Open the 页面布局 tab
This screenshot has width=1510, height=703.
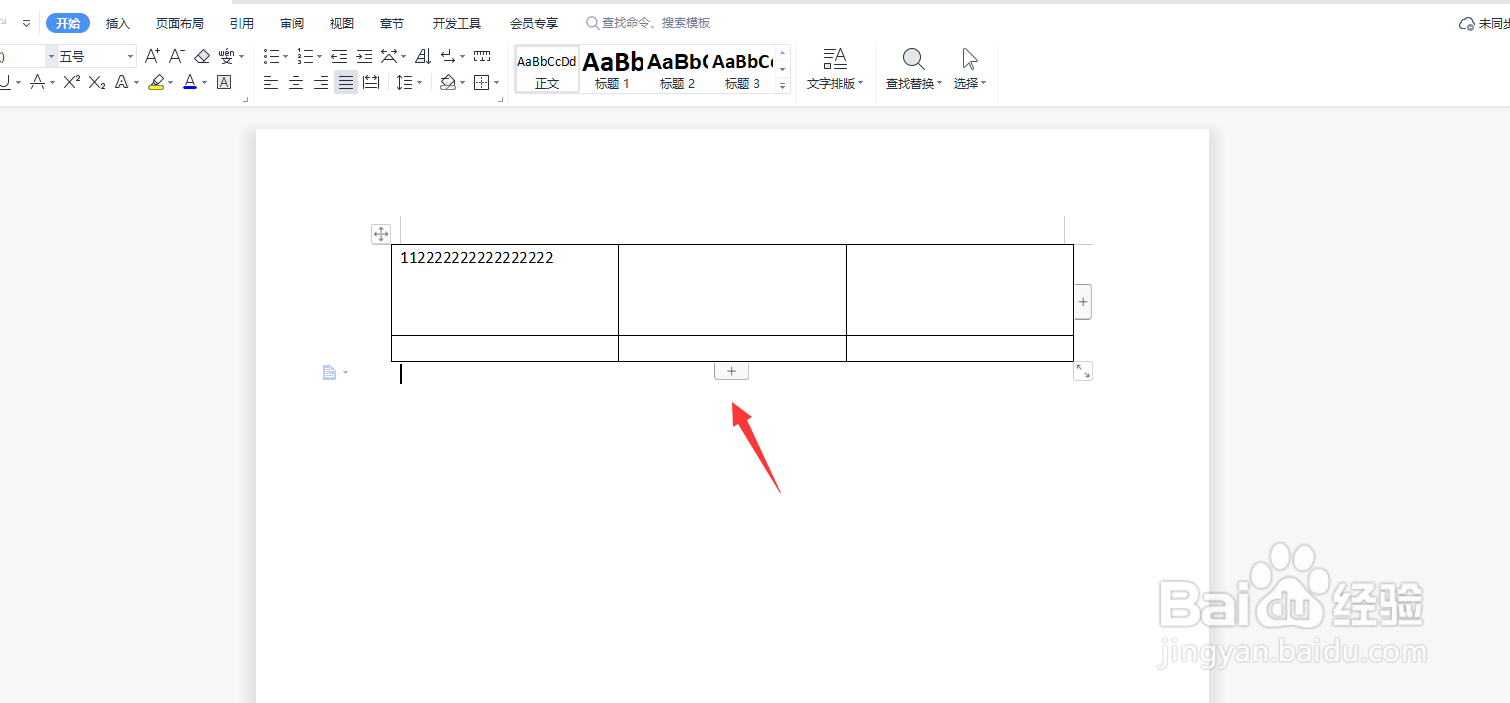180,23
